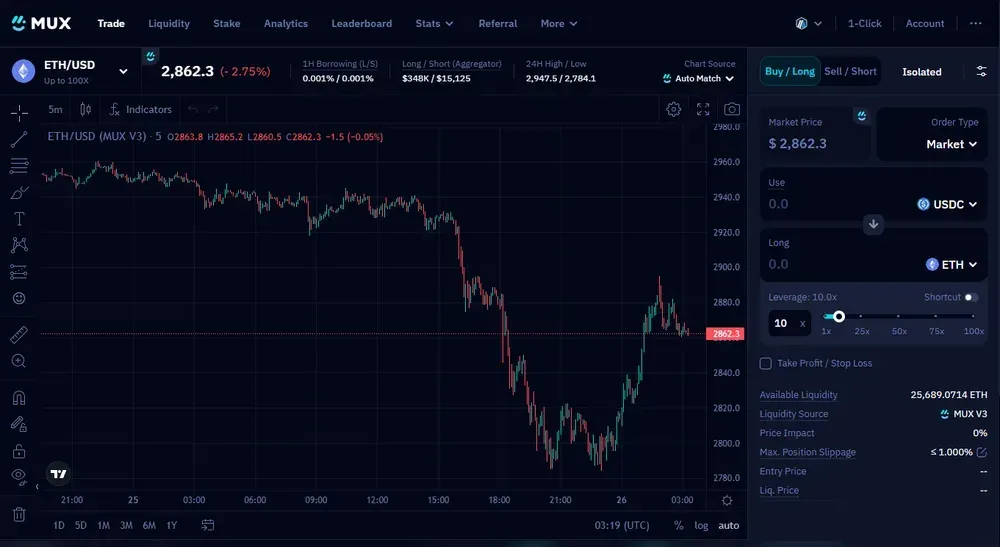1000x547 pixels.
Task: Switch chart to fullscreen mode
Action: [x=703, y=110]
